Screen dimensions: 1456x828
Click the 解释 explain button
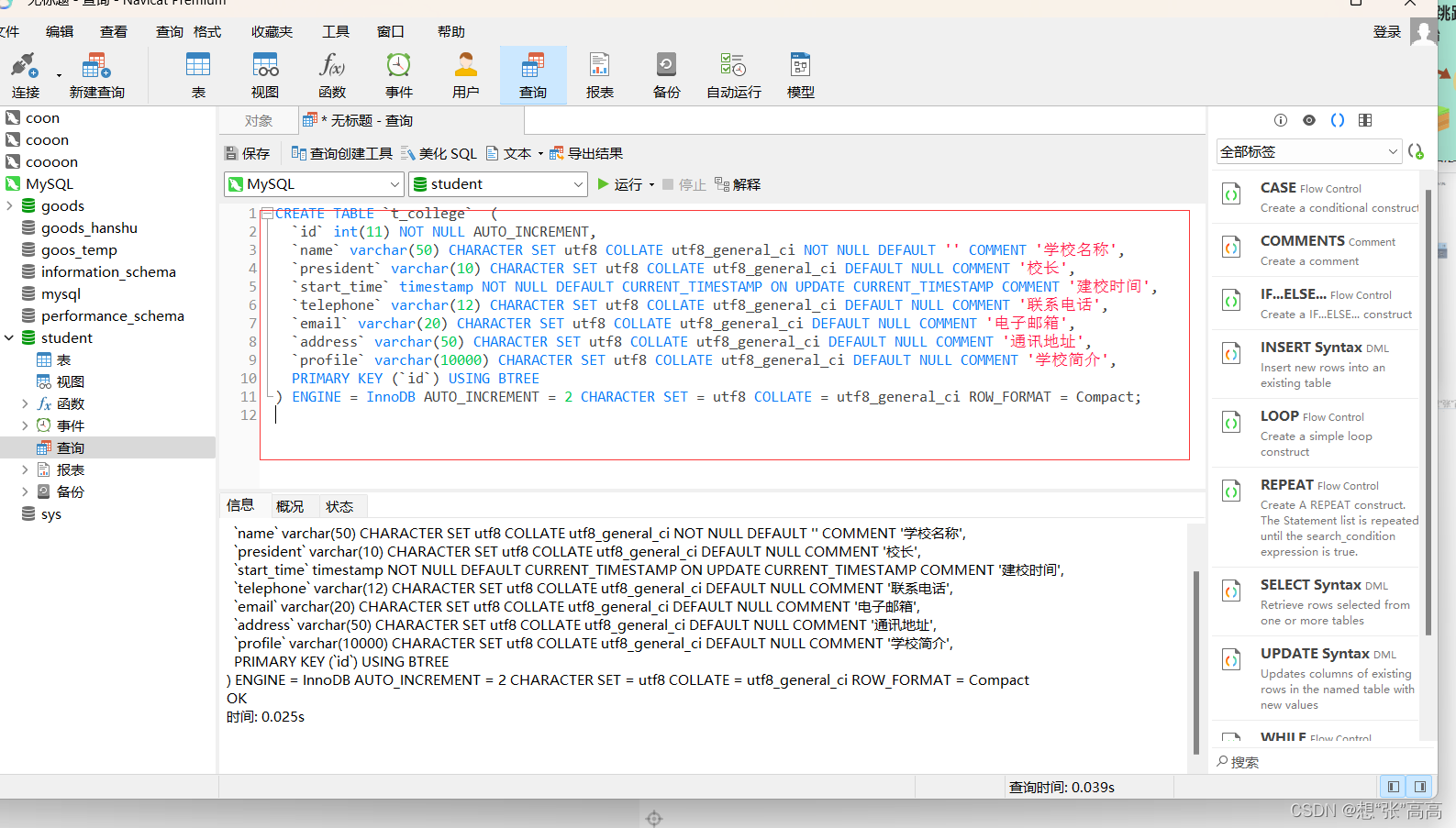pos(738,184)
